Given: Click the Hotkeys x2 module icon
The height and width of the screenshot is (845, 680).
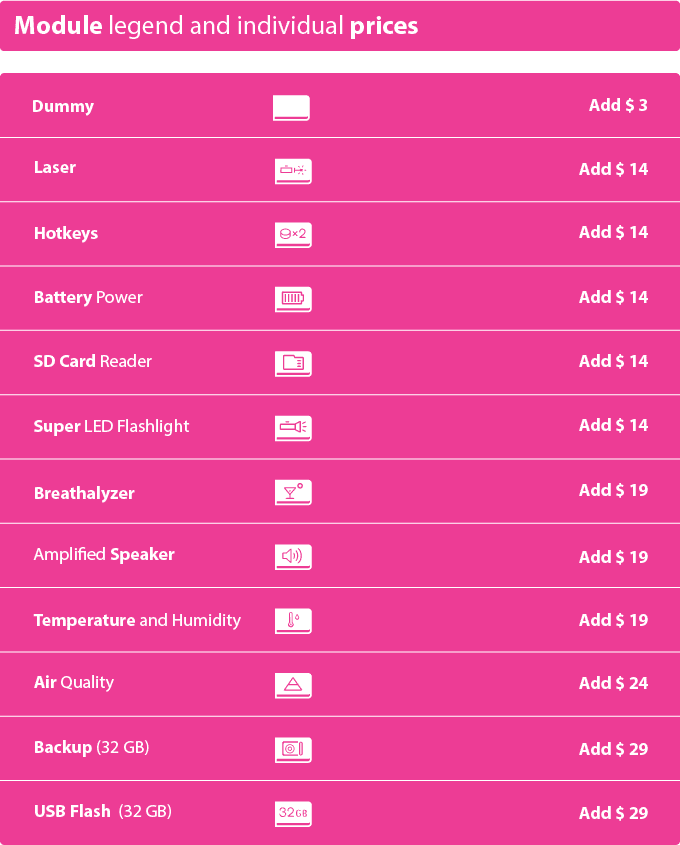Looking at the screenshot, I should [293, 235].
